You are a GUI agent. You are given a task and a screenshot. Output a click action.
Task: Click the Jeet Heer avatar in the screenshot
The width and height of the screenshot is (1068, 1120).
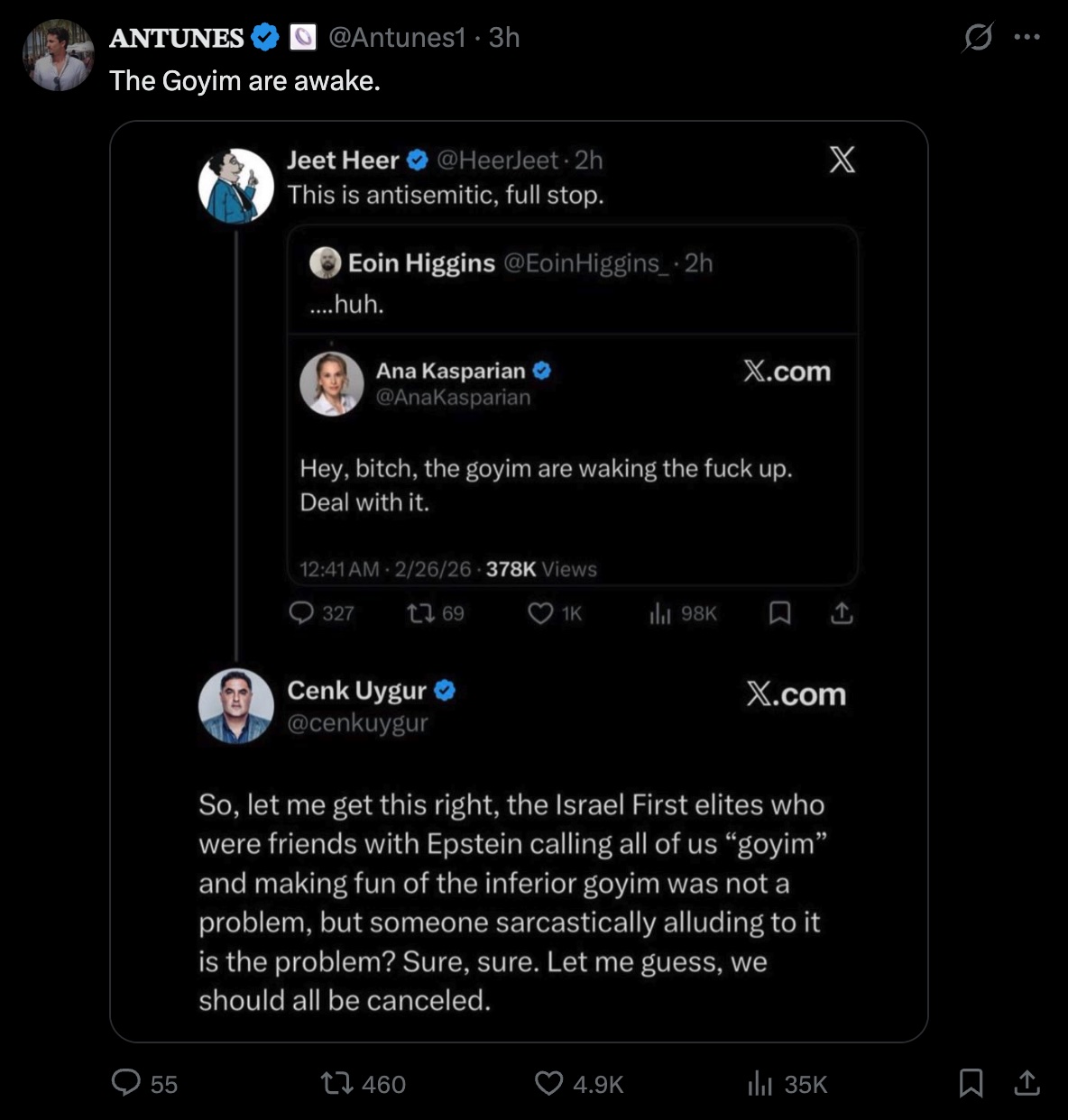[x=235, y=185]
